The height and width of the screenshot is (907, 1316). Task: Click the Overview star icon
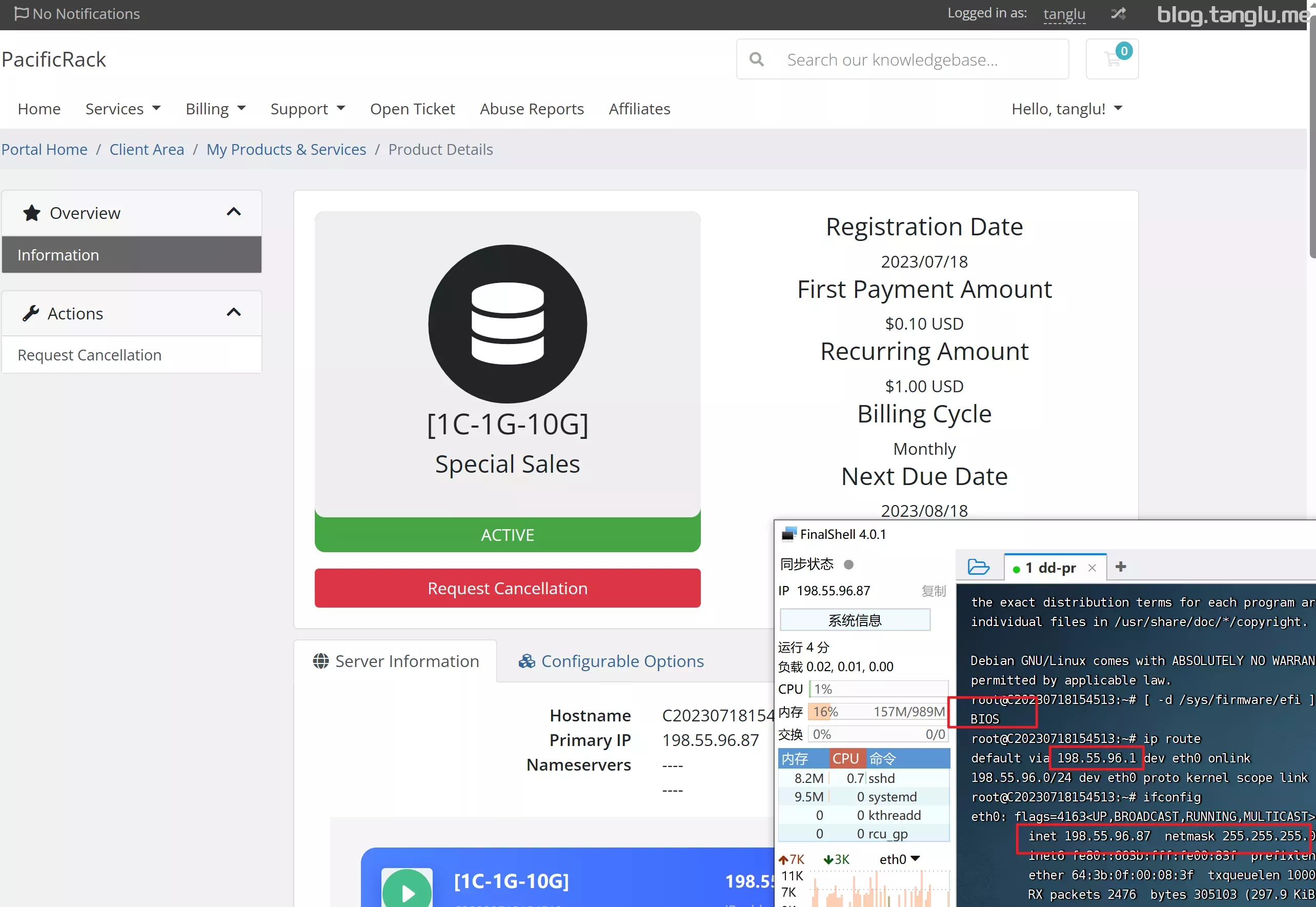(x=32, y=213)
